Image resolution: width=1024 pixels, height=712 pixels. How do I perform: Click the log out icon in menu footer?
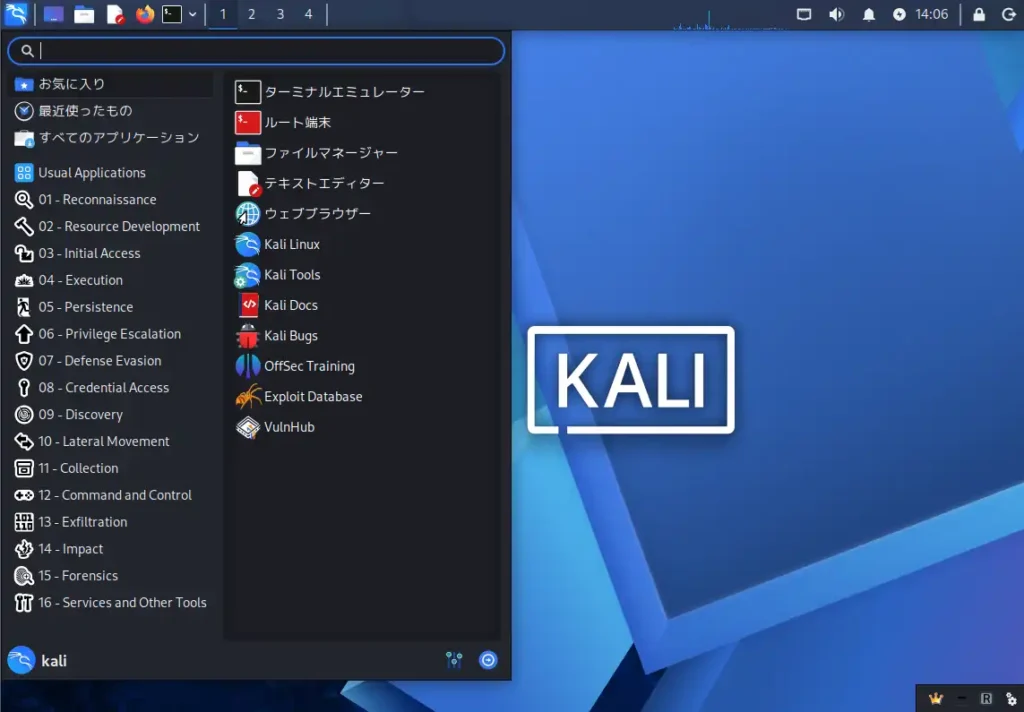pos(488,660)
